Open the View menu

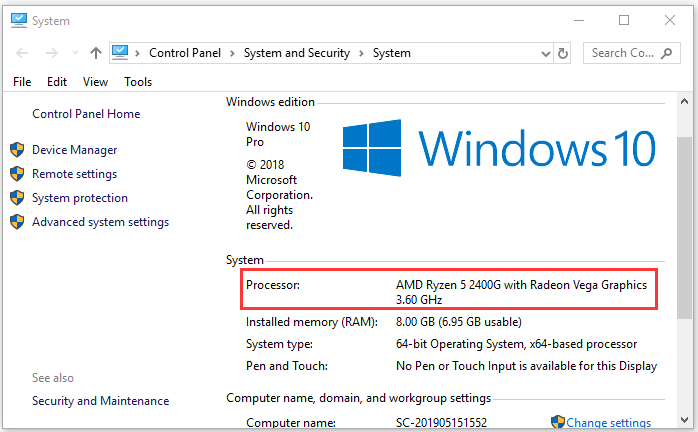click(x=96, y=82)
